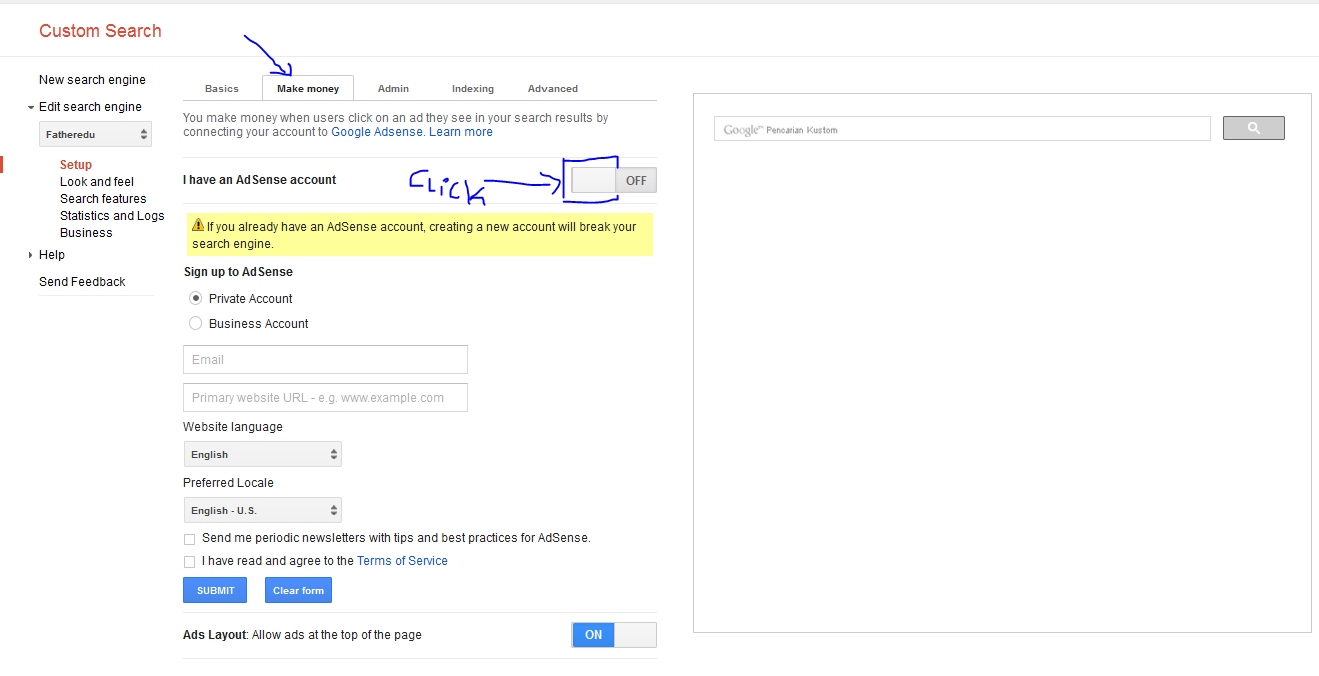The height and width of the screenshot is (676, 1319).
Task: Click the SUBMIT button
Action: pos(216,590)
